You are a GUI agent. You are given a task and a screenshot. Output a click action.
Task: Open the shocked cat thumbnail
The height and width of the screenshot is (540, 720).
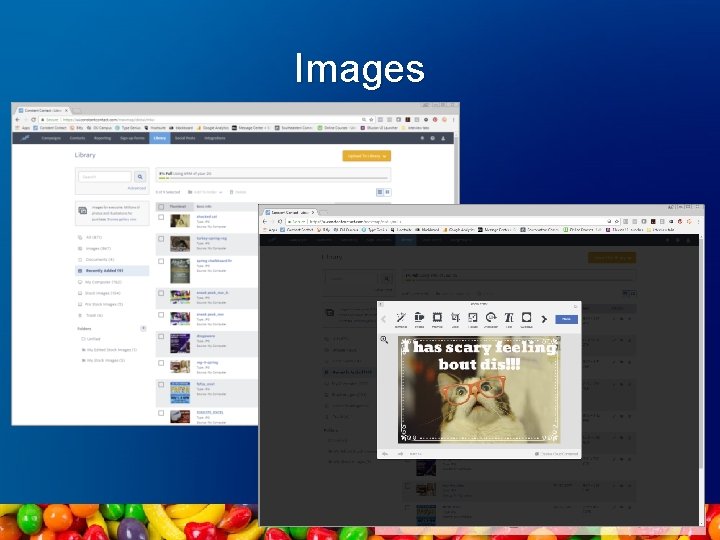coord(180,221)
